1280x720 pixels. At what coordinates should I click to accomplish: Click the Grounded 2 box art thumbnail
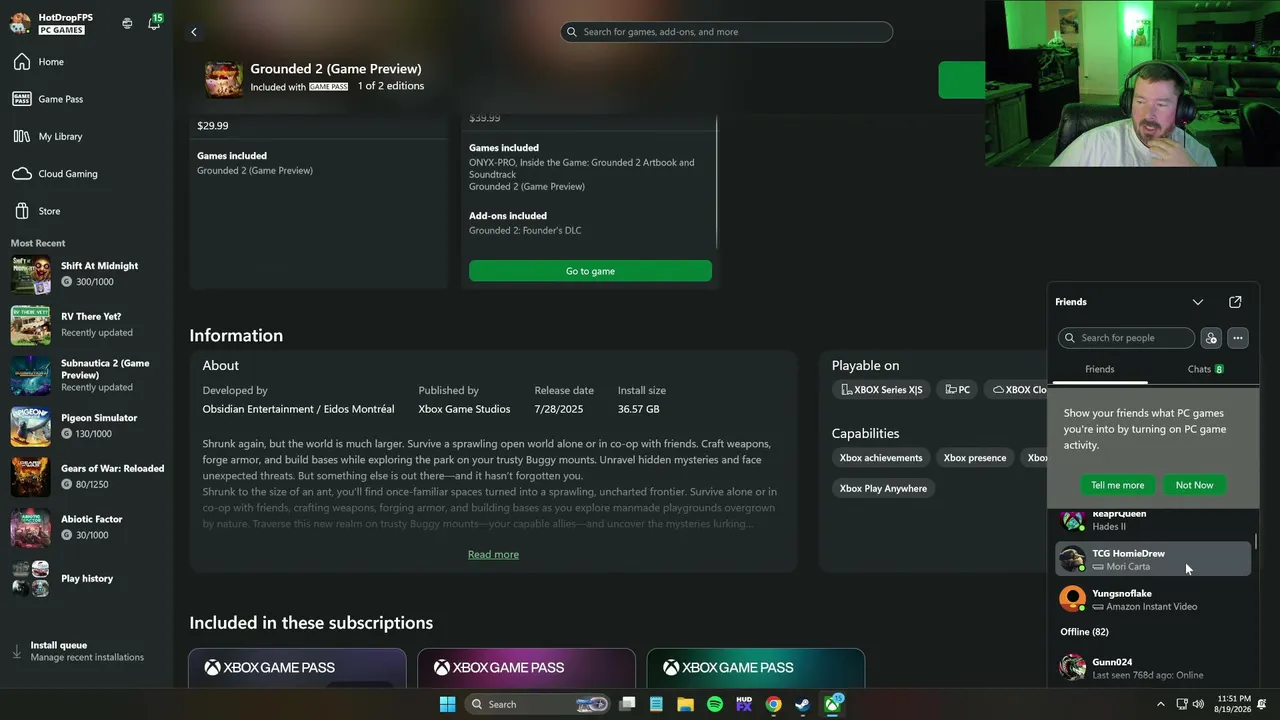224,79
